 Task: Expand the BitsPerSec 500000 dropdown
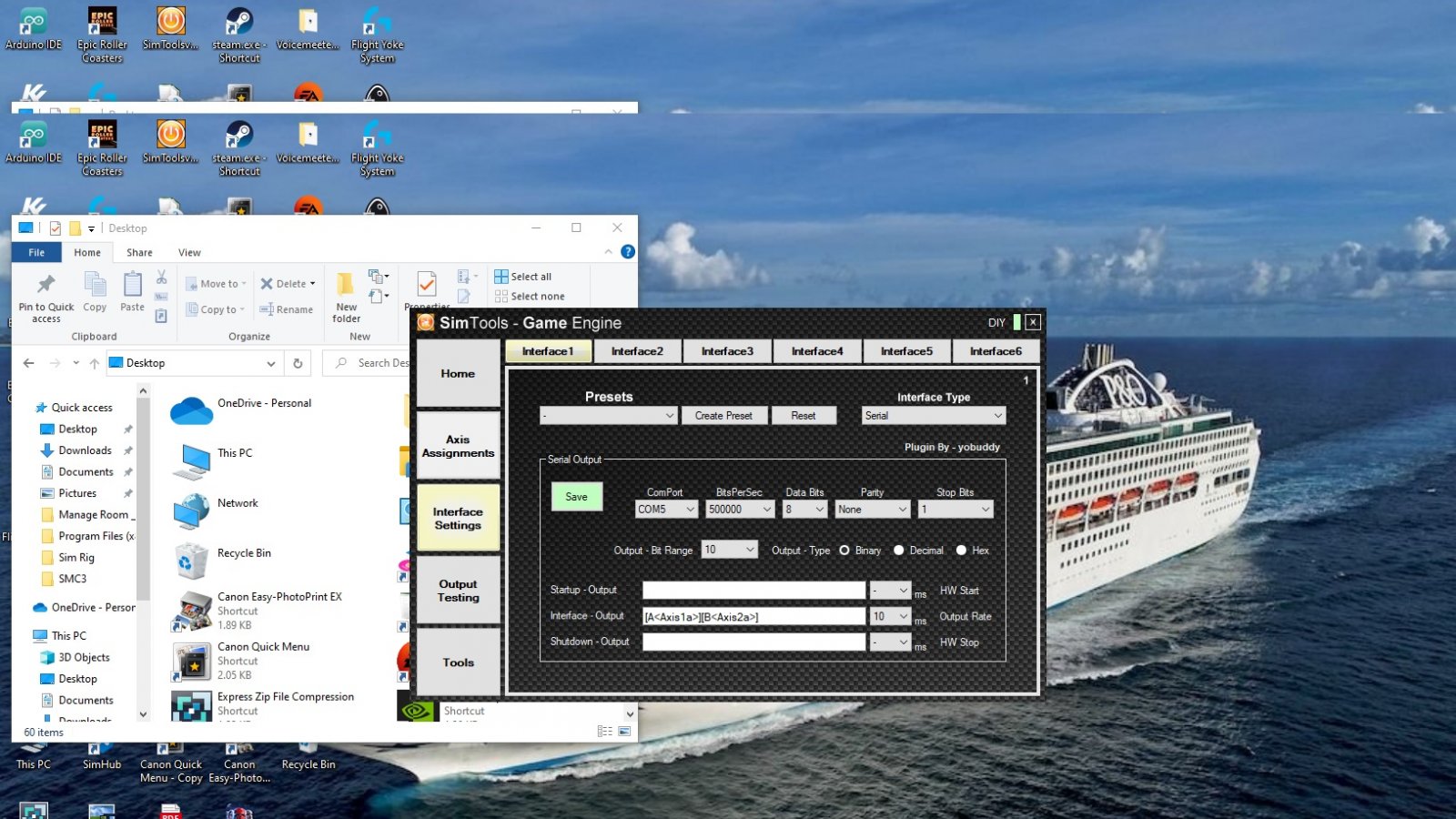pos(740,510)
